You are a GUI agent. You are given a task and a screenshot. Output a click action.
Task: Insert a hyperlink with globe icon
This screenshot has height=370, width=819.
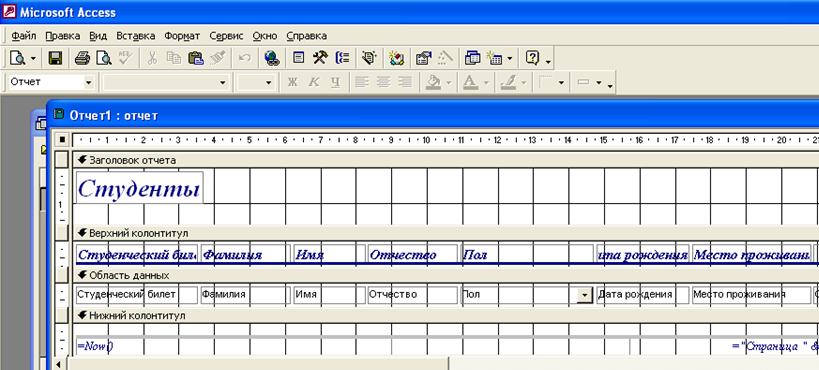(x=272, y=57)
